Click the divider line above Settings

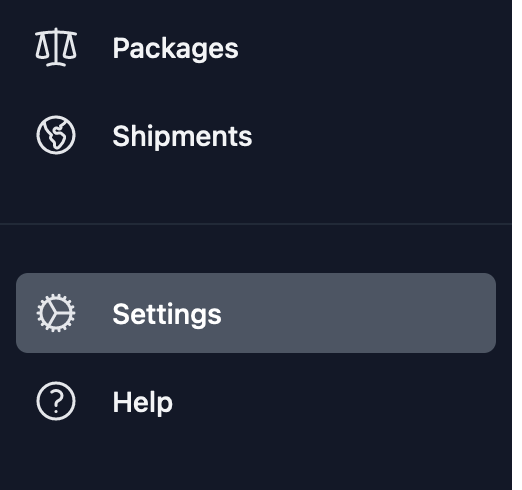pos(256,224)
